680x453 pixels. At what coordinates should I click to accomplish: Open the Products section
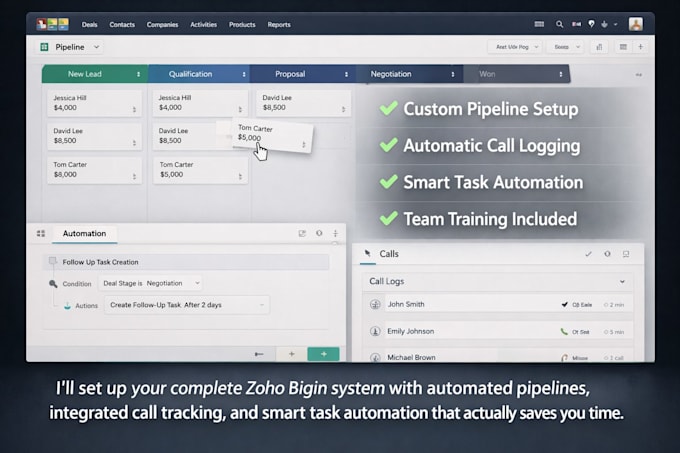tap(242, 25)
